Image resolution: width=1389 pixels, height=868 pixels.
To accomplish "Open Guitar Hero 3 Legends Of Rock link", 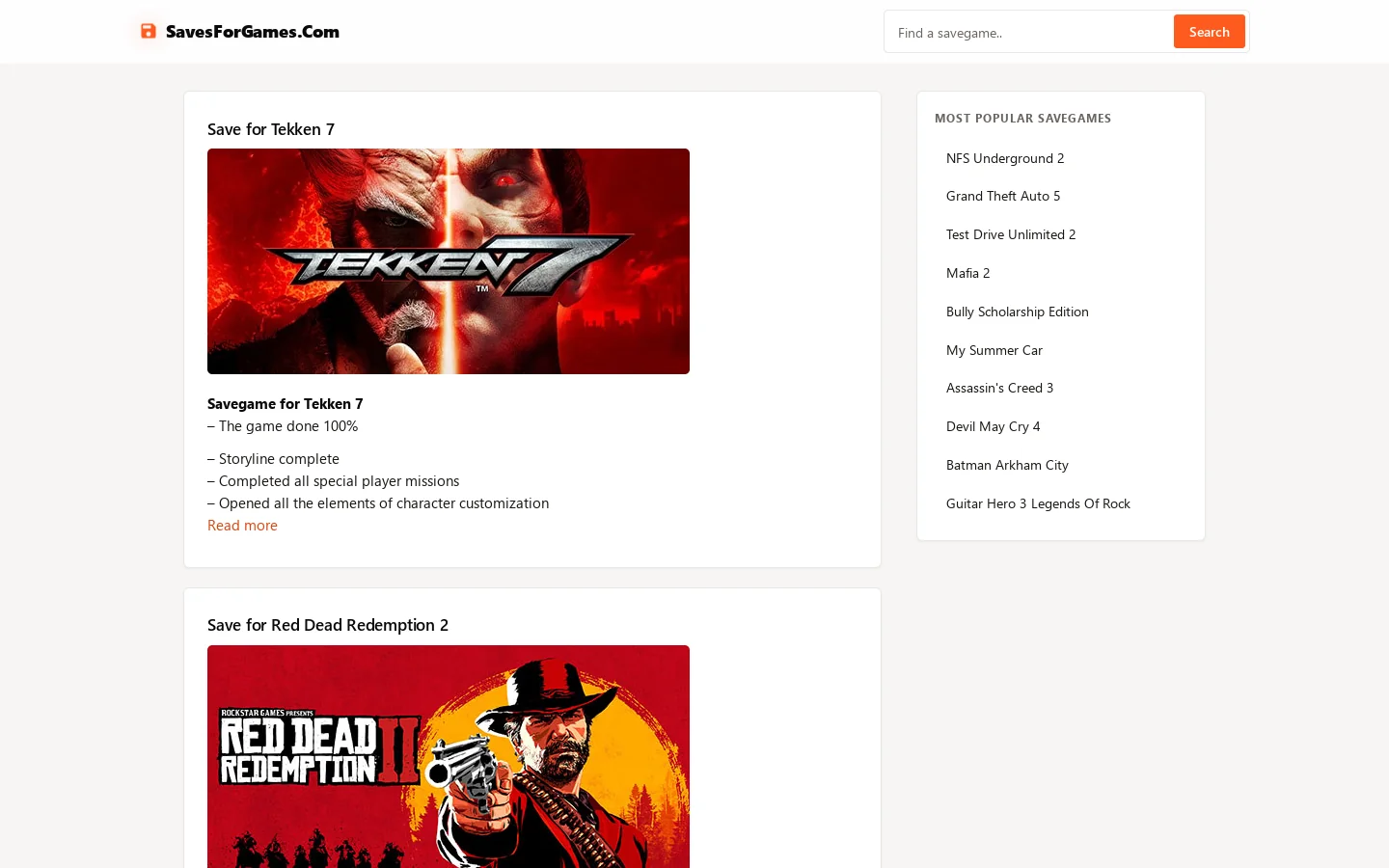I will pos(1038,503).
